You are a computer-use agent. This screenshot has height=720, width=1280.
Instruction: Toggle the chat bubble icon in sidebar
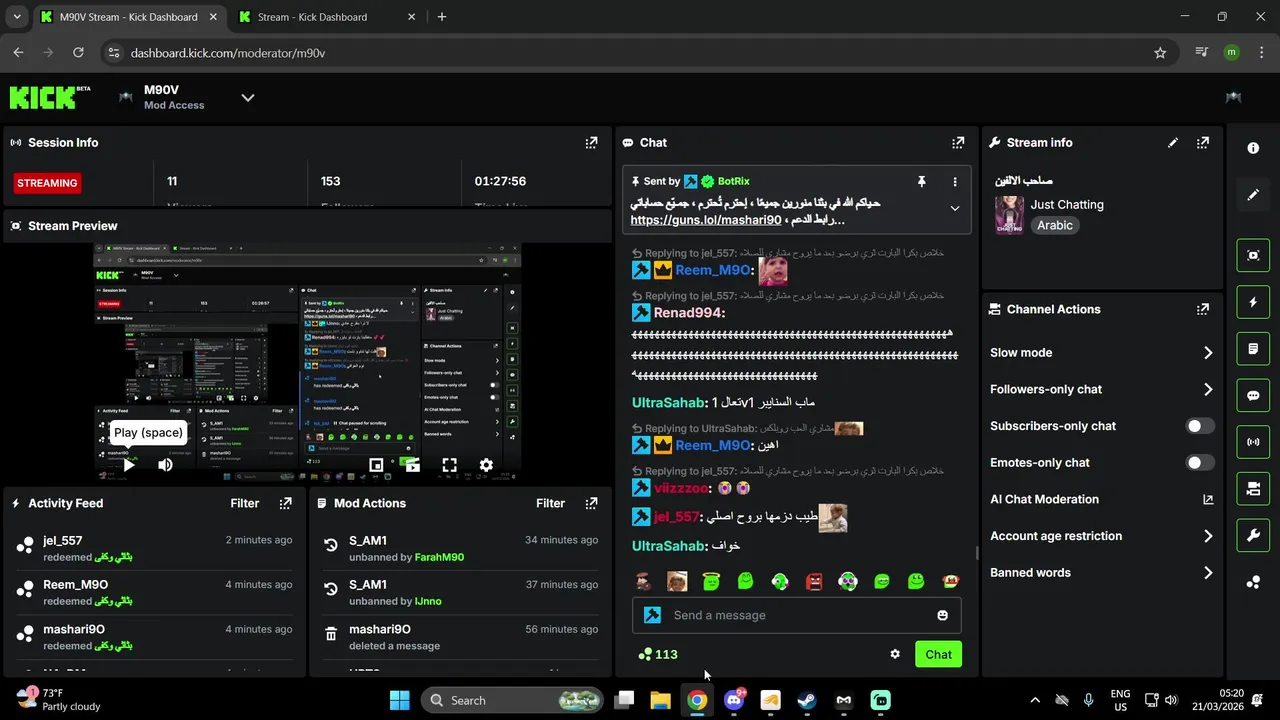(x=1253, y=396)
